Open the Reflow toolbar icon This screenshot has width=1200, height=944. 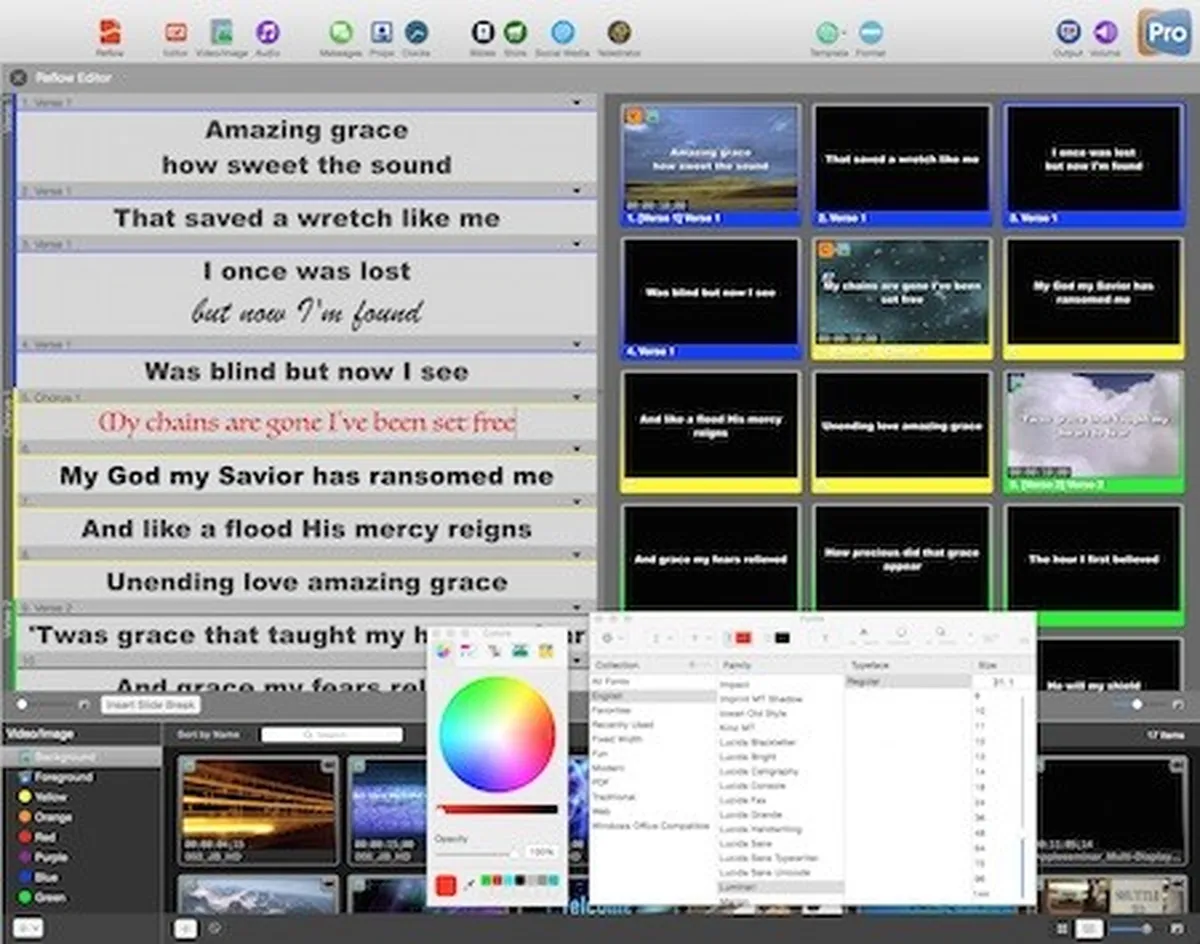(x=110, y=33)
